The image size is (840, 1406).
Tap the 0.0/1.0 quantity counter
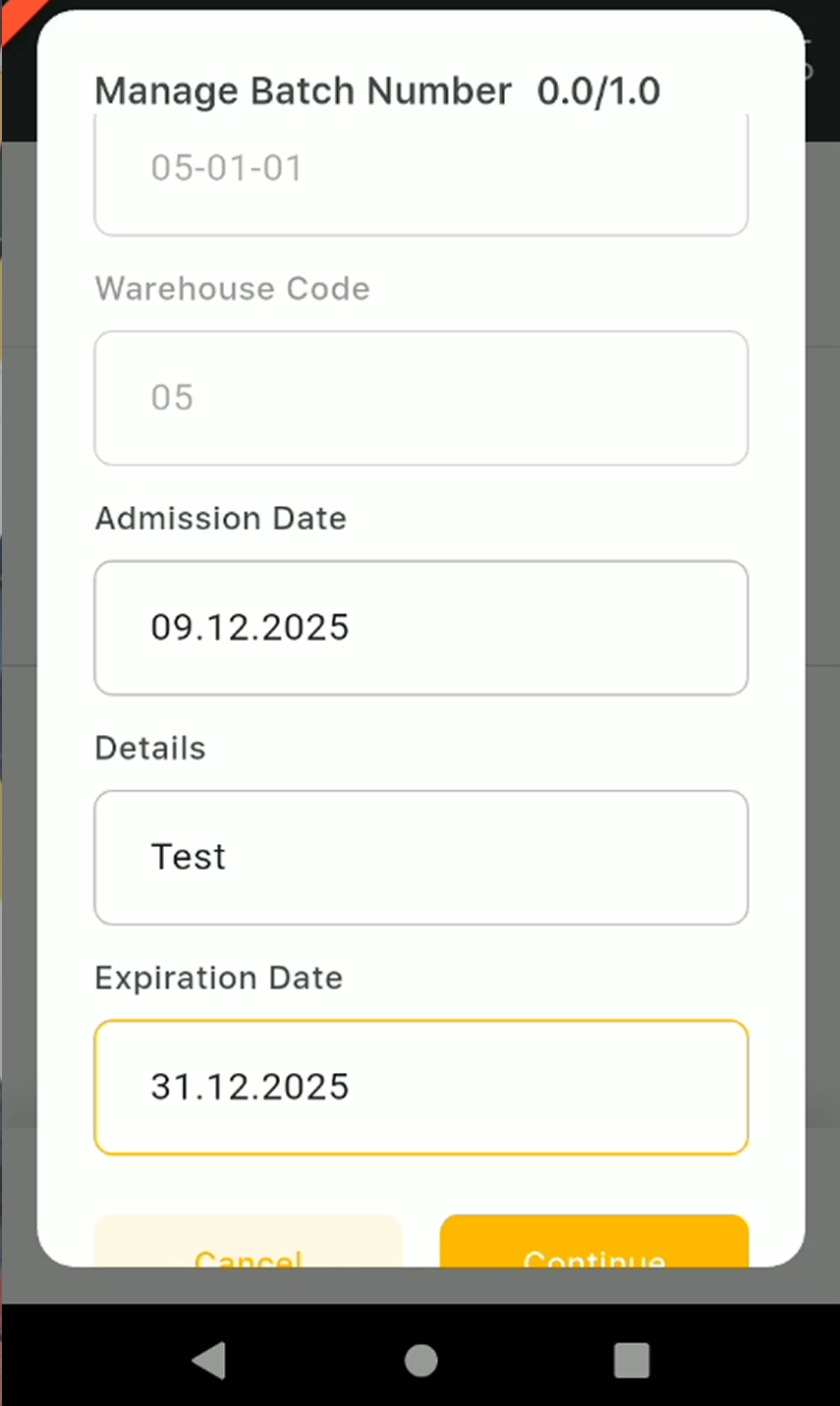click(x=598, y=91)
